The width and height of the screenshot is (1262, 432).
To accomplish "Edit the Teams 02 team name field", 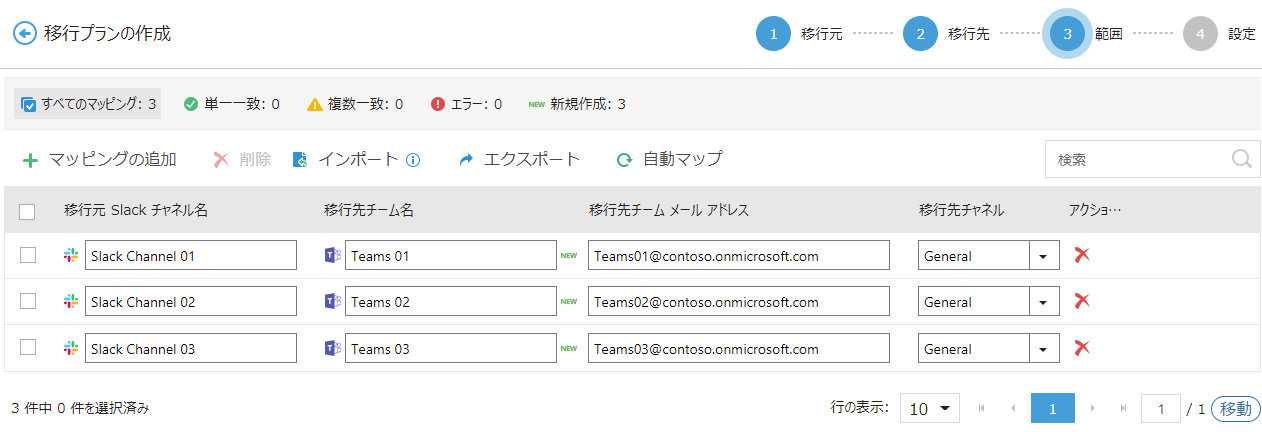I will [451, 302].
